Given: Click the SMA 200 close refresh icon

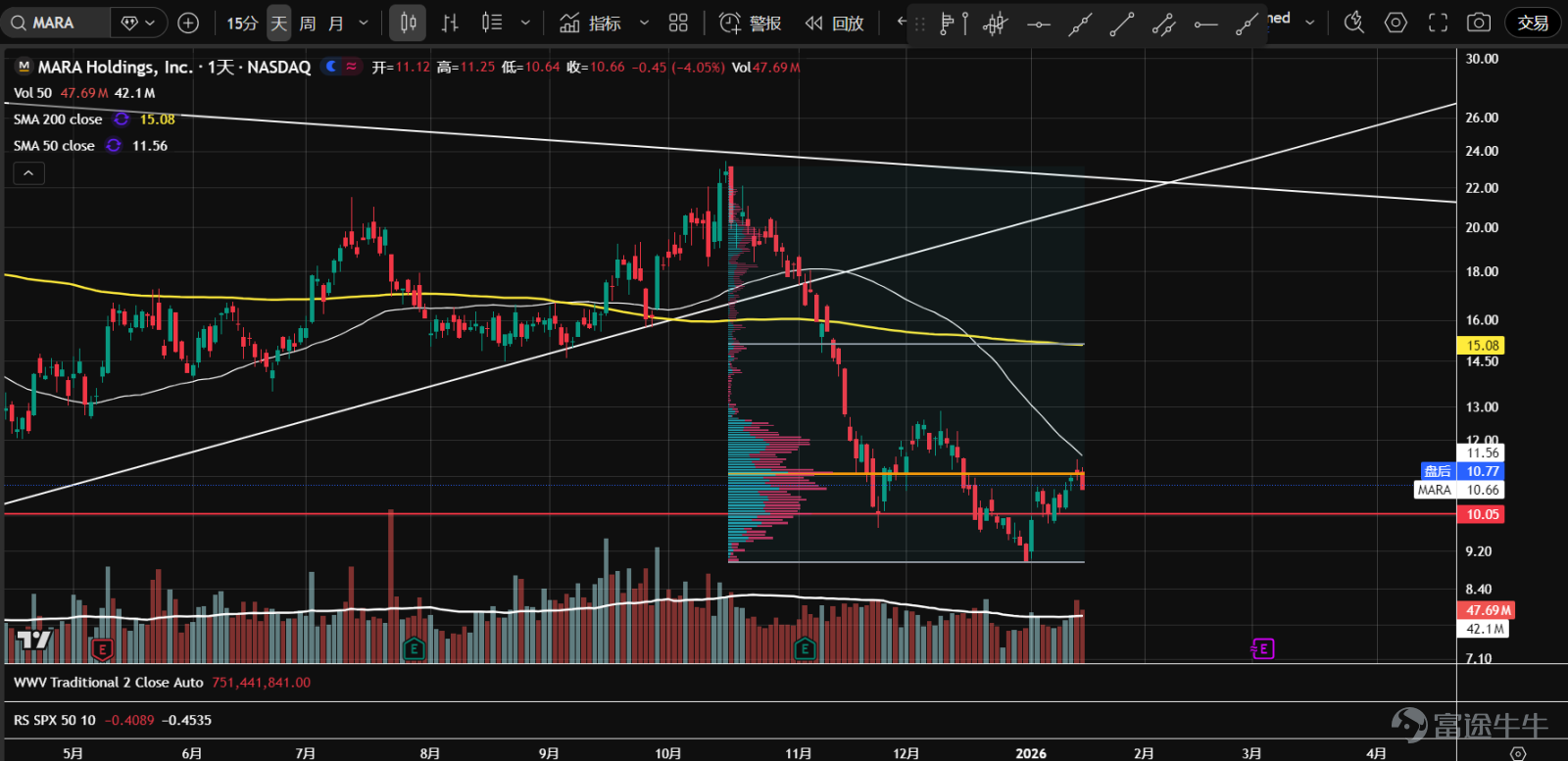Looking at the screenshot, I should pos(122,119).
